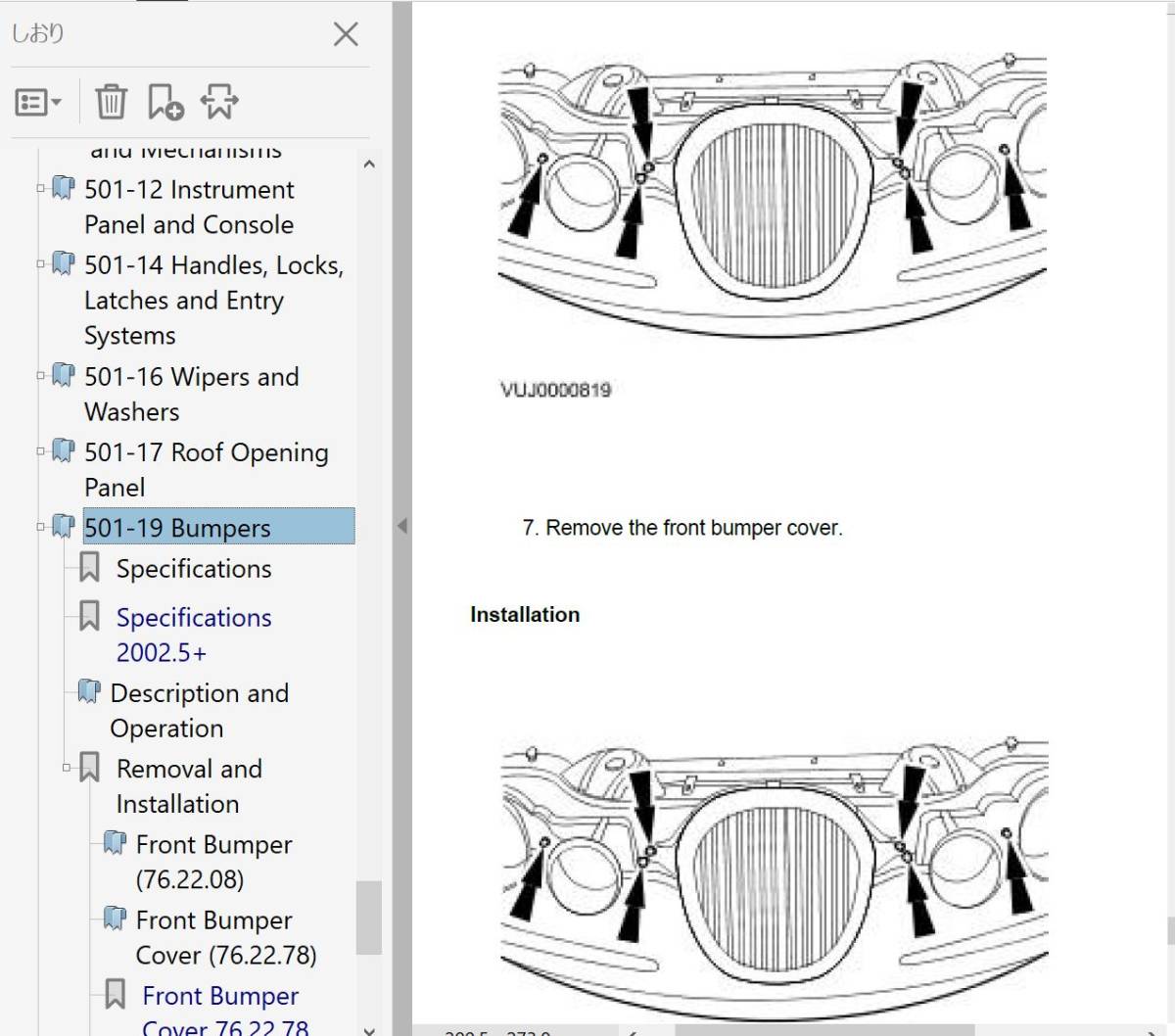1175x1036 pixels.
Task: Open Front Bumper Cover (76.22.78) bookmark
Action: [x=226, y=936]
